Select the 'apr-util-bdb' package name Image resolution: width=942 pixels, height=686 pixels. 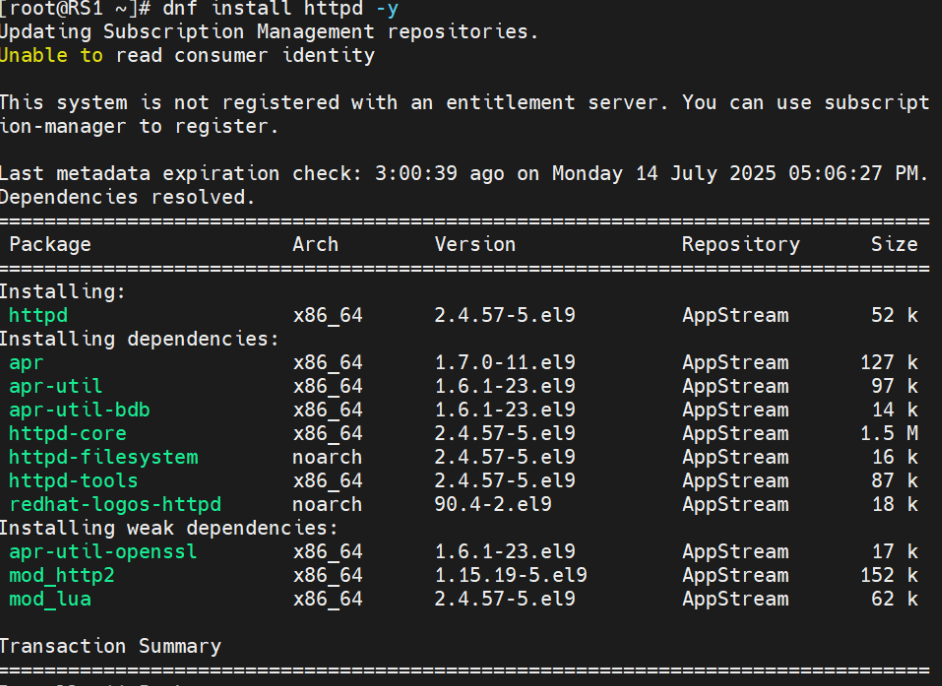pyautogui.click(x=79, y=410)
